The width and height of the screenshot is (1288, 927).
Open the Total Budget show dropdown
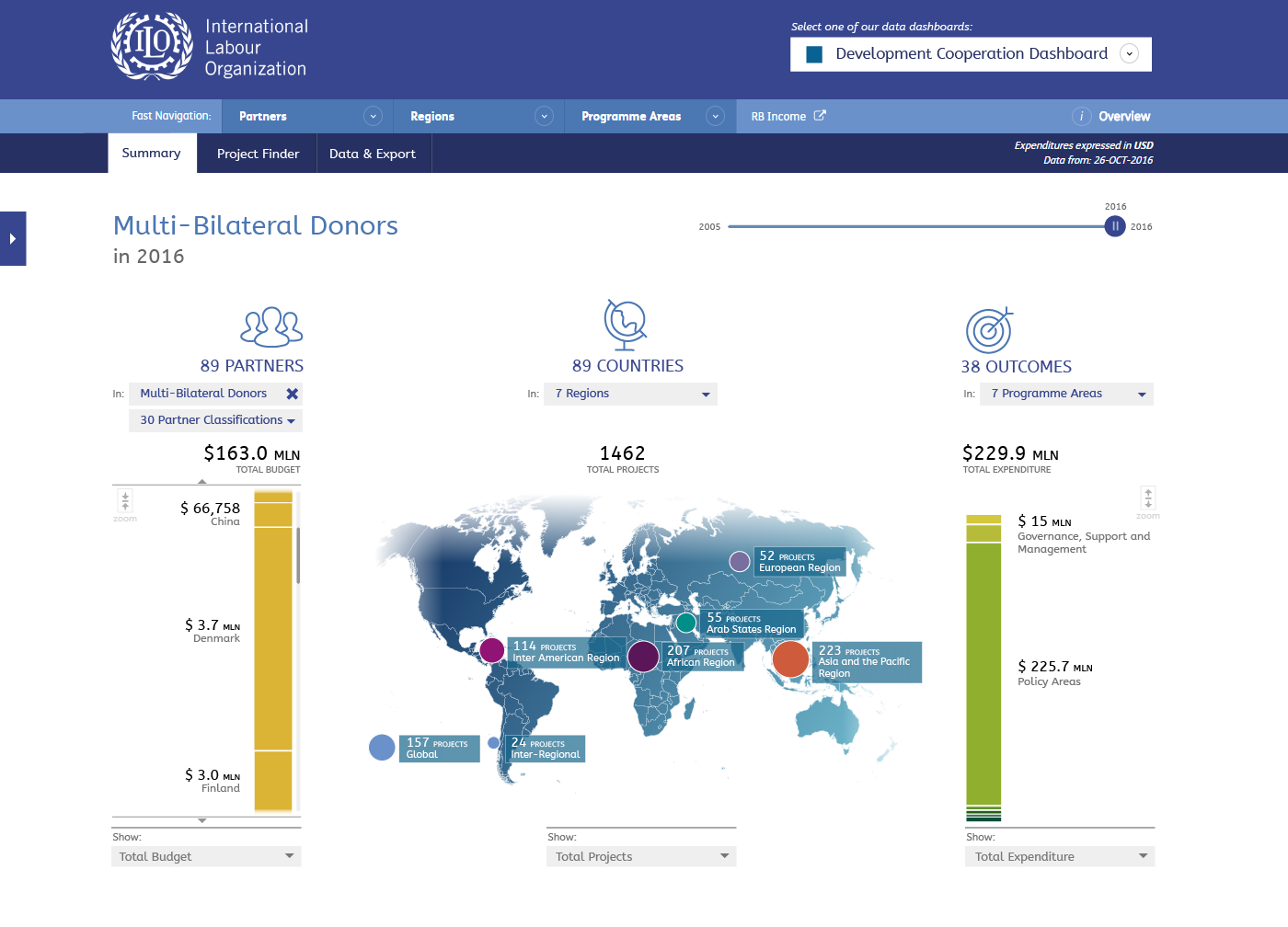click(x=207, y=856)
